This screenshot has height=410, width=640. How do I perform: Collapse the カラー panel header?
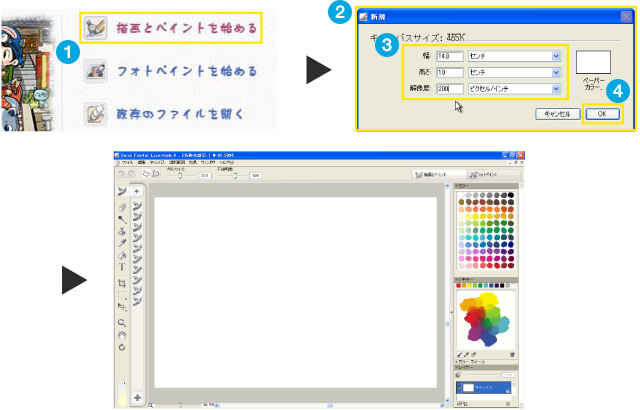[486, 186]
